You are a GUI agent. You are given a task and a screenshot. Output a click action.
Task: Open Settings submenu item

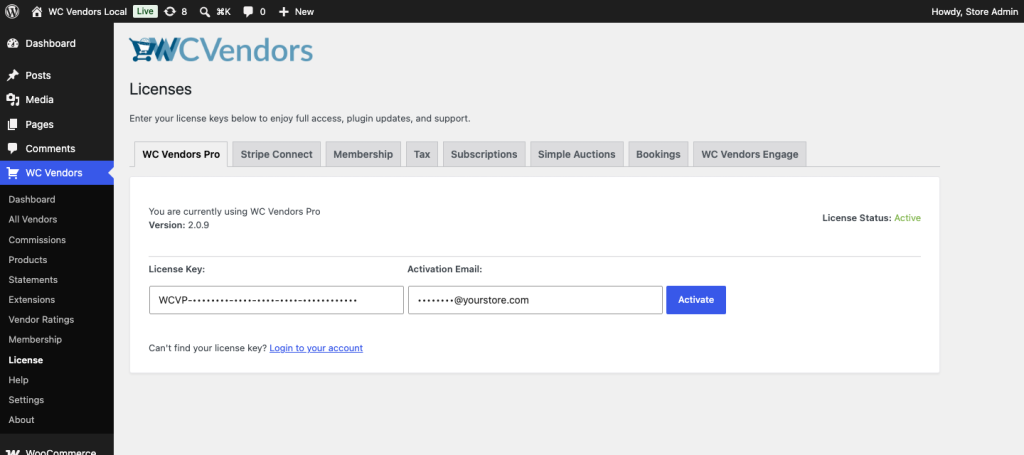point(26,400)
